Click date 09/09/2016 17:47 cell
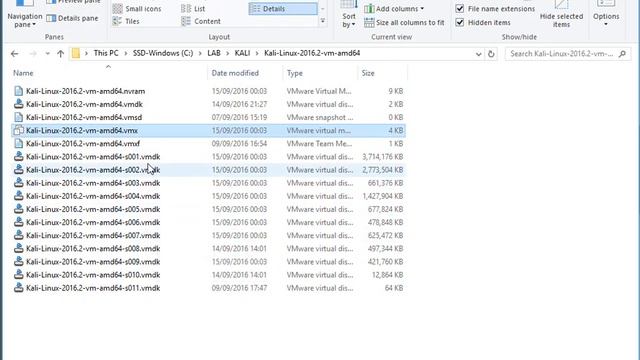The height and width of the screenshot is (360, 640). point(239,288)
